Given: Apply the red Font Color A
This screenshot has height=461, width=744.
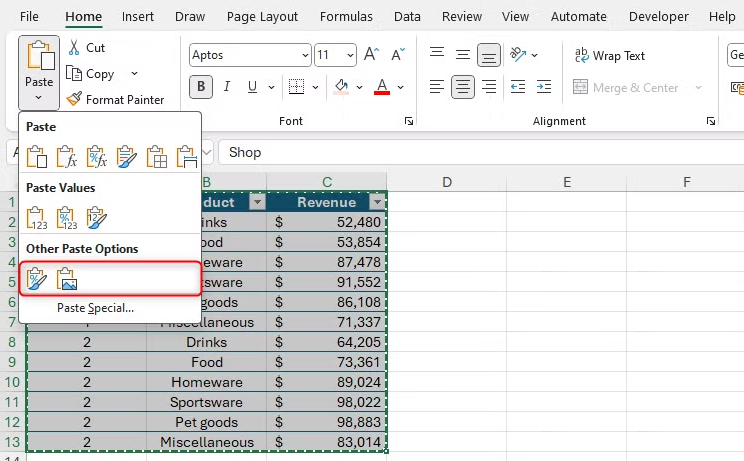Looking at the screenshot, I should coord(382,87).
